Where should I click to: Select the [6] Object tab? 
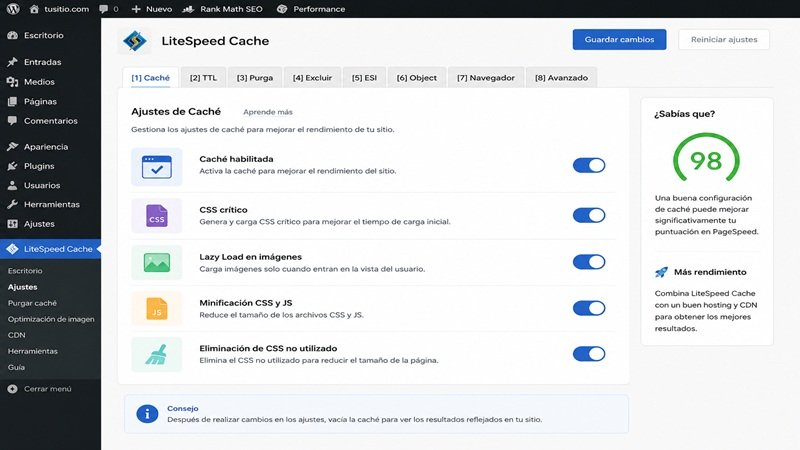(416, 78)
